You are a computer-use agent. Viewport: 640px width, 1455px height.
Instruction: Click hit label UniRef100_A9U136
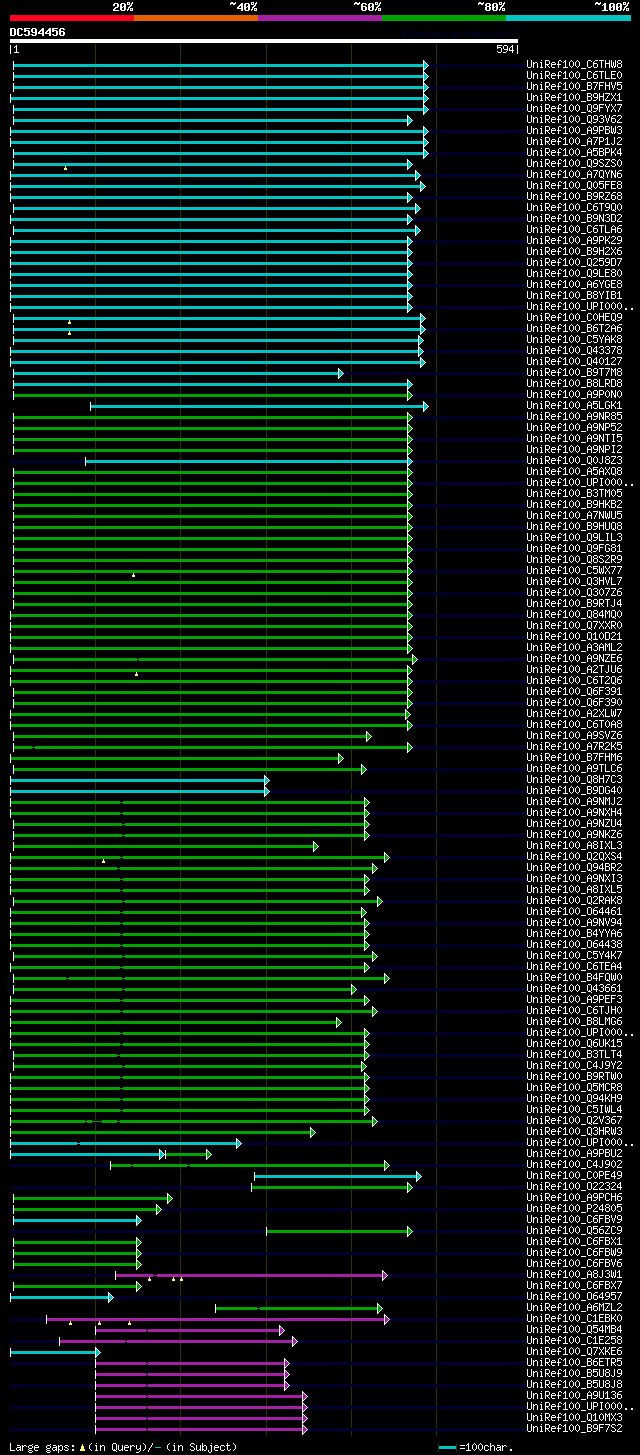(x=574, y=1395)
